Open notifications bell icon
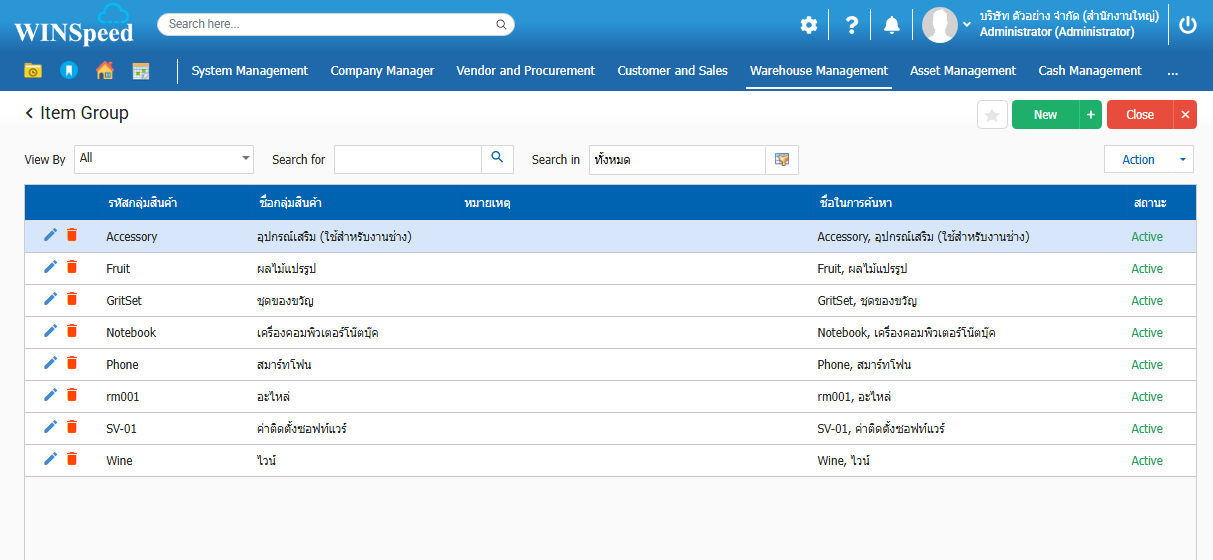The image size is (1213, 560). click(x=891, y=25)
